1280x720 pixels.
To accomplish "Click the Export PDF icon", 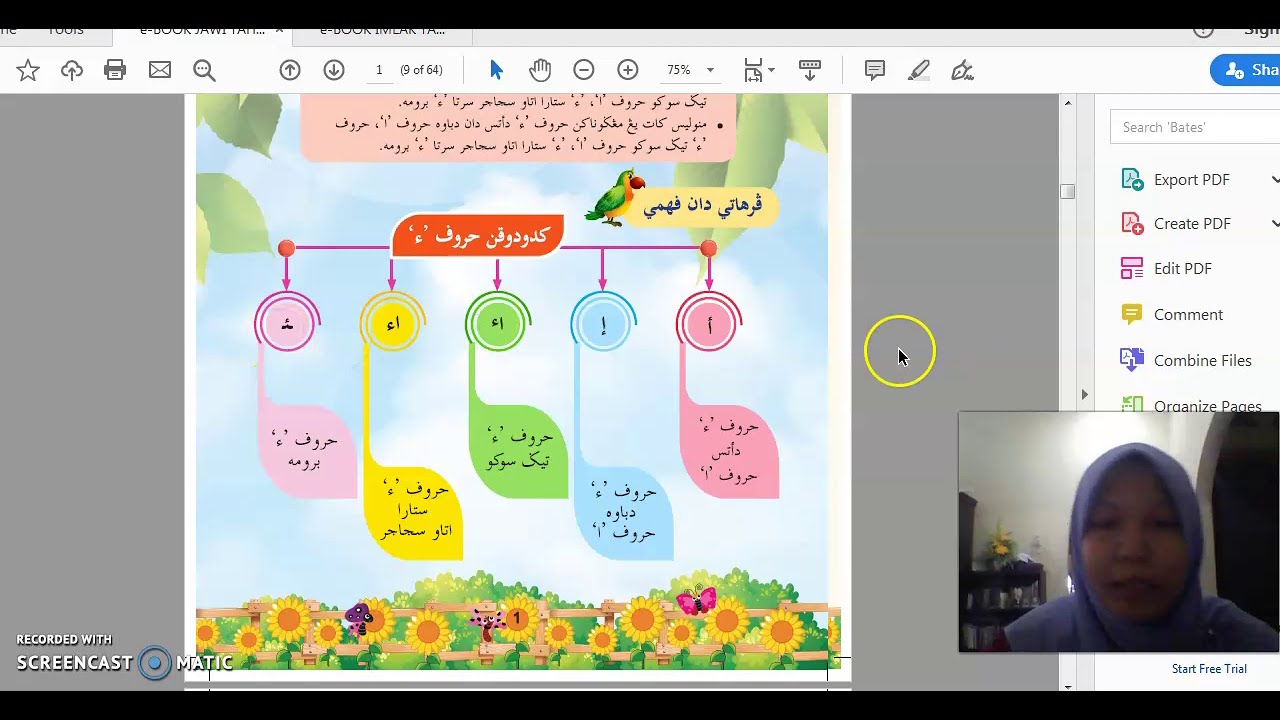I will pyautogui.click(x=1132, y=180).
